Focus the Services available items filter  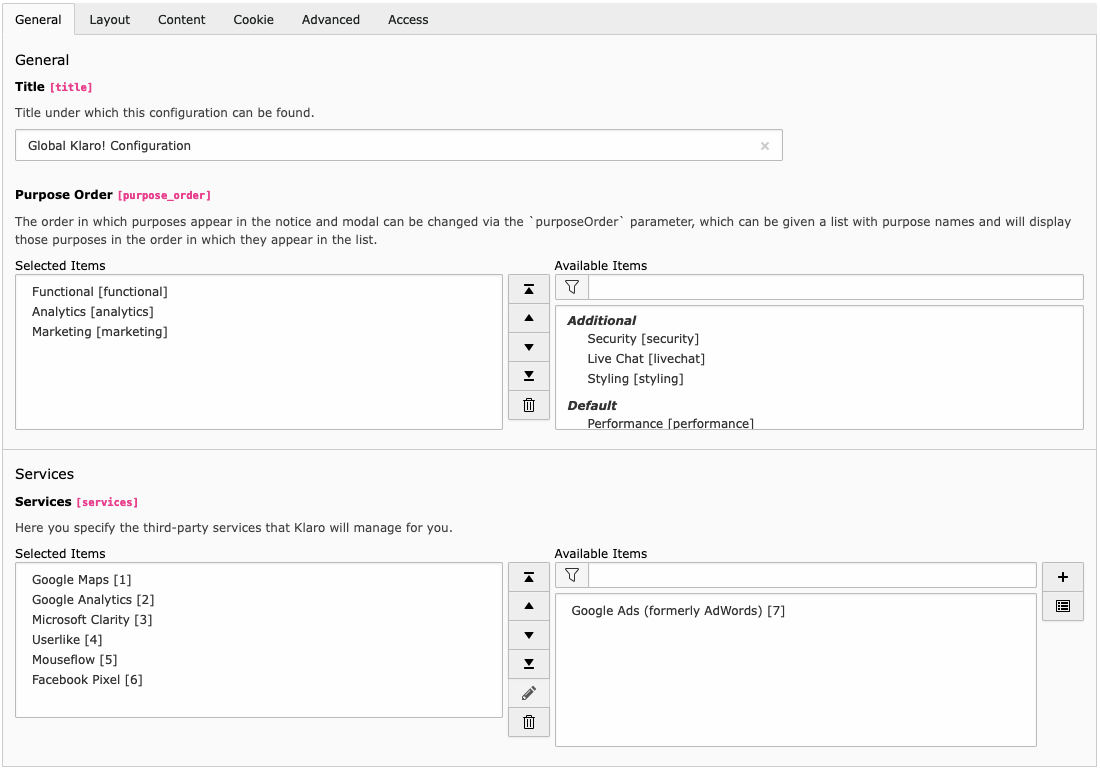tap(811, 575)
